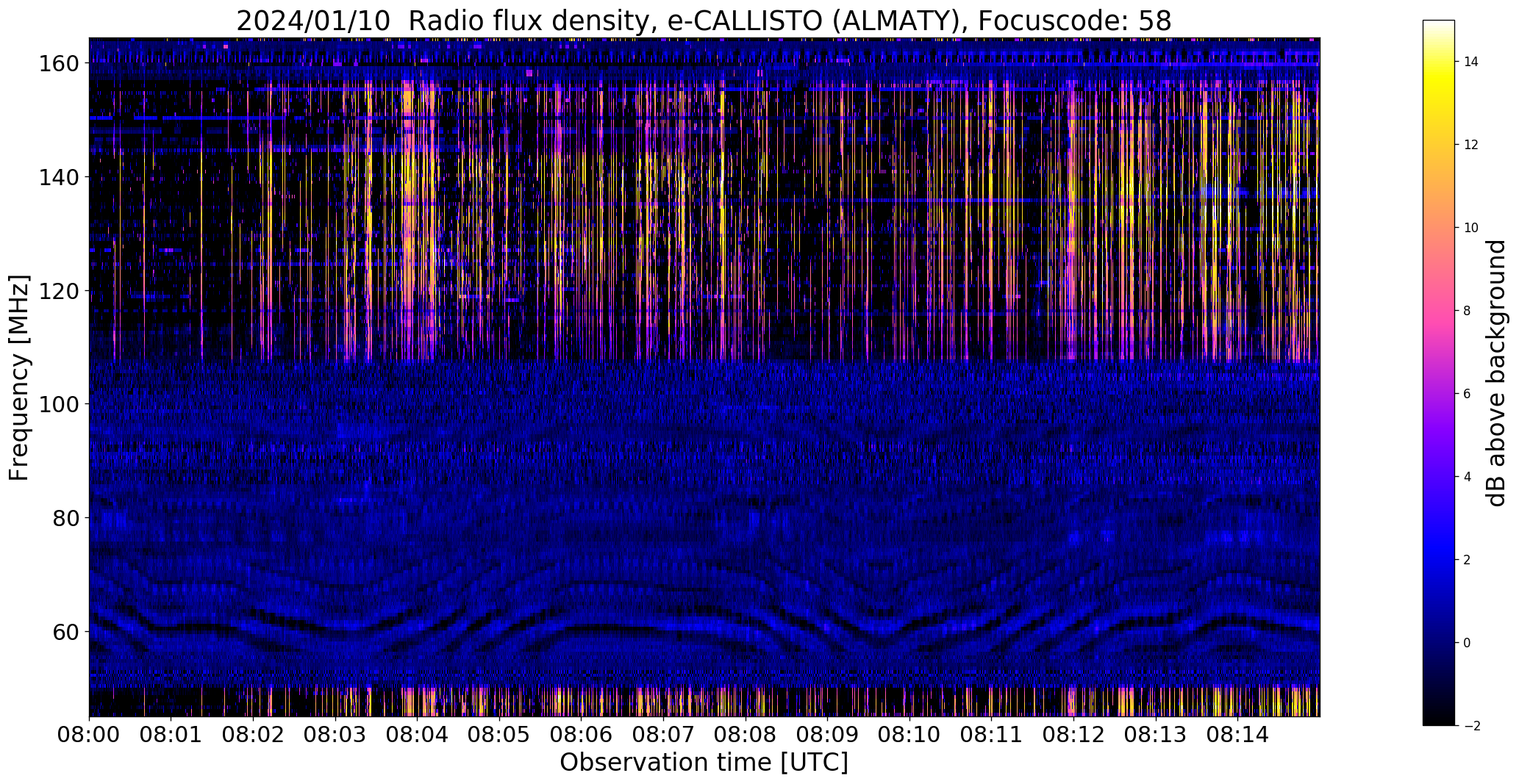Screen dimensions: 1519x784
Task: Click the 140 frequency tick label
Action: point(57,177)
